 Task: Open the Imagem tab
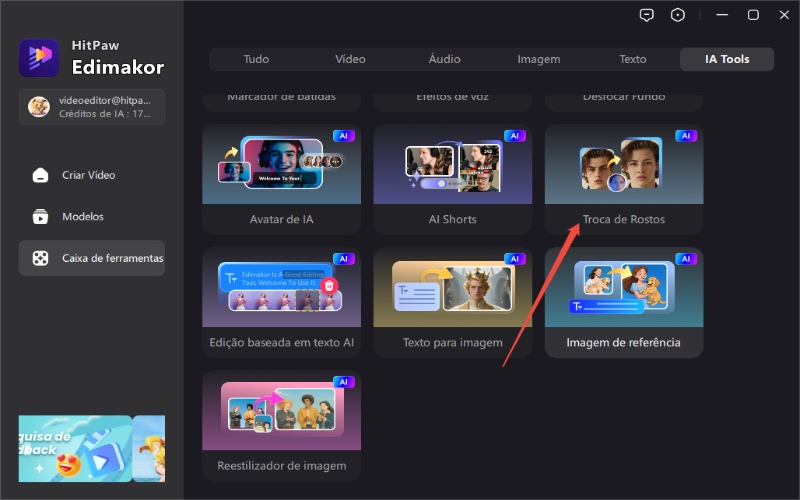[x=538, y=59]
